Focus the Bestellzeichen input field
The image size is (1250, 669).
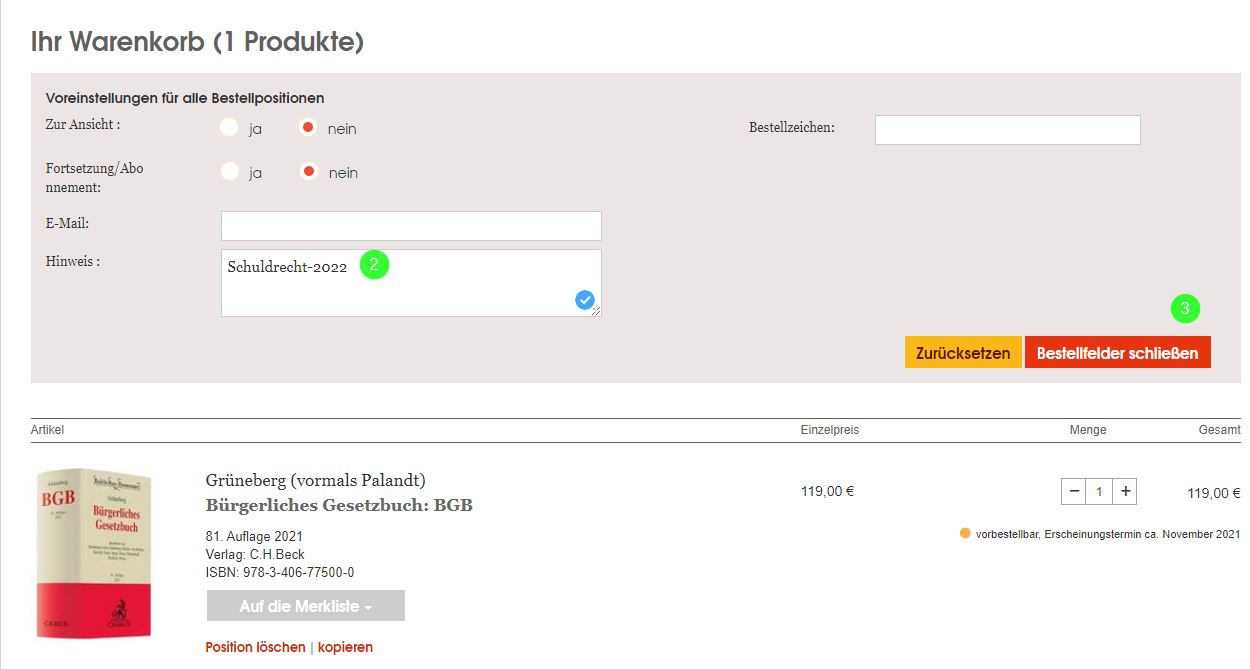point(1007,130)
